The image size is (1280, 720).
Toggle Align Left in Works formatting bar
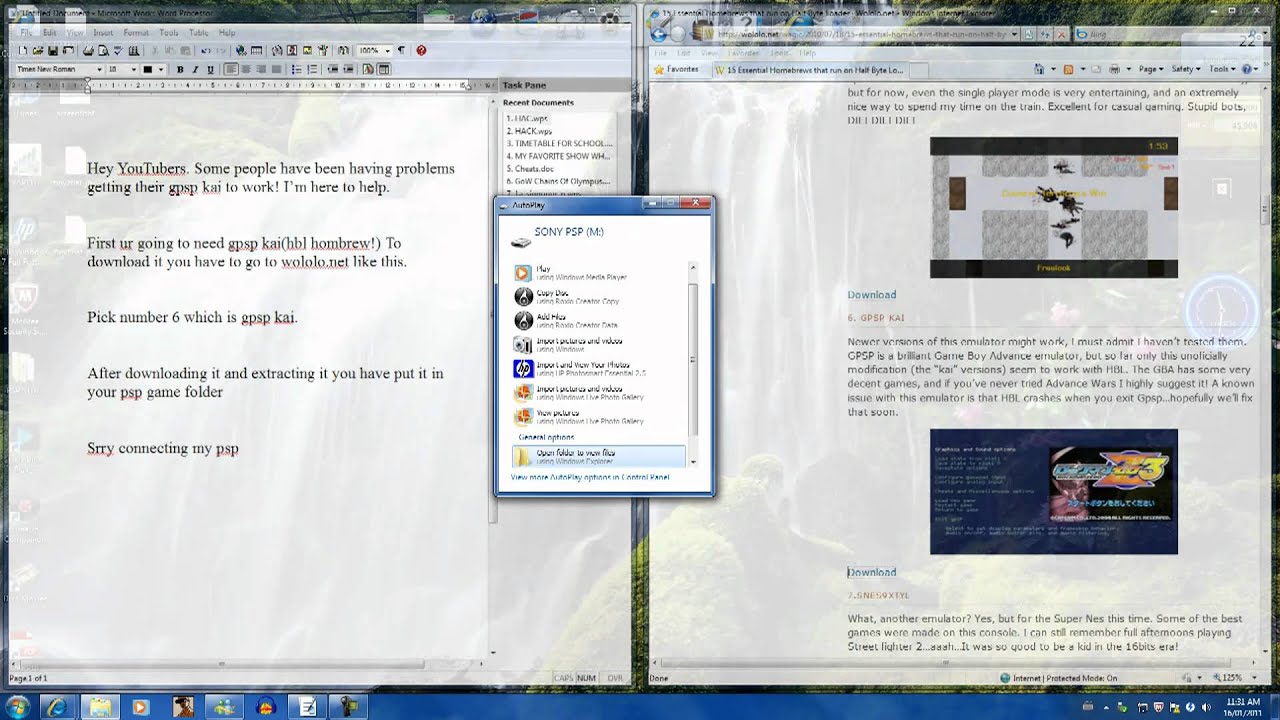click(231, 70)
